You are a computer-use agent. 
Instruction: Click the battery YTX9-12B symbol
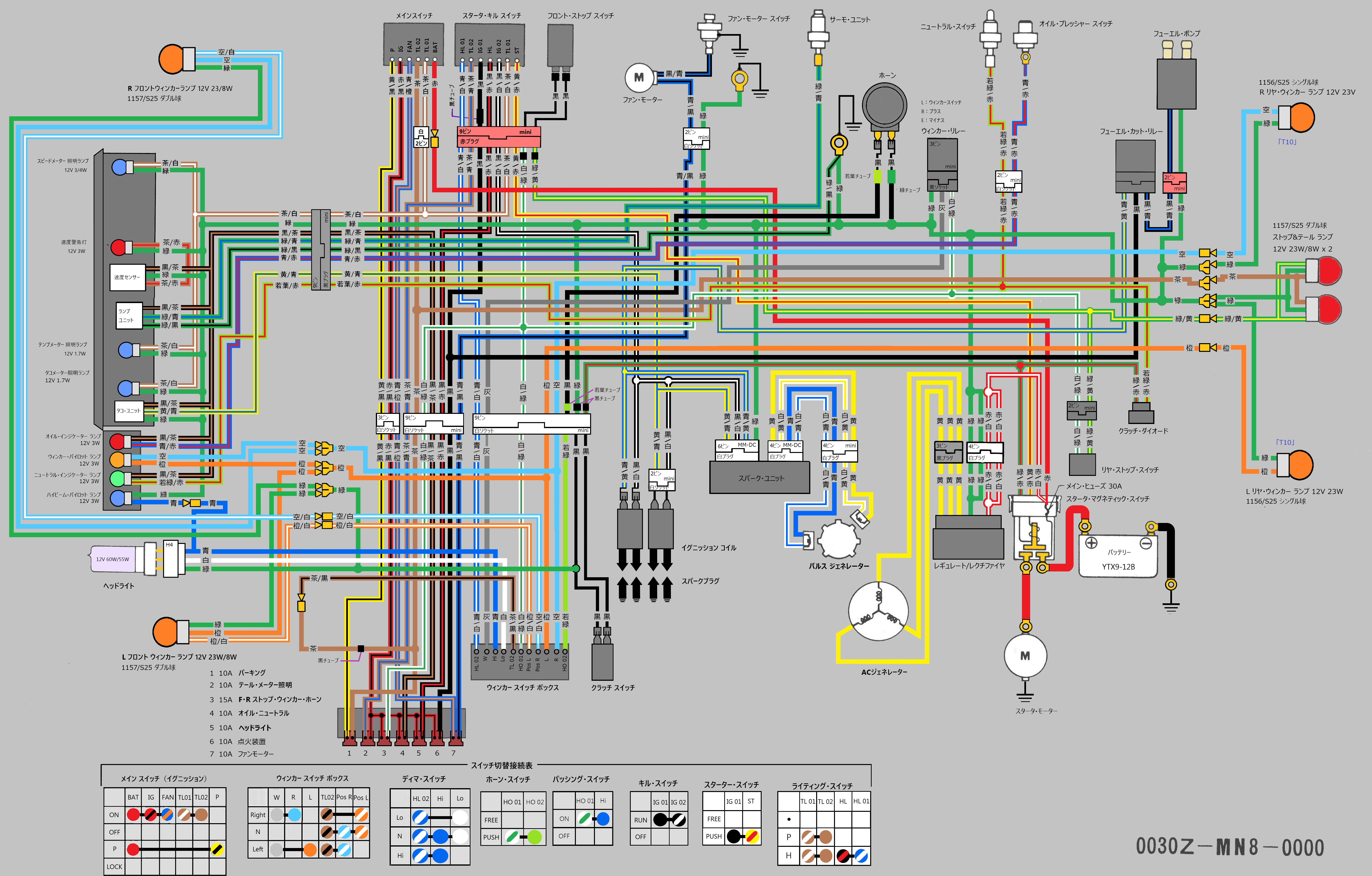(1118, 556)
